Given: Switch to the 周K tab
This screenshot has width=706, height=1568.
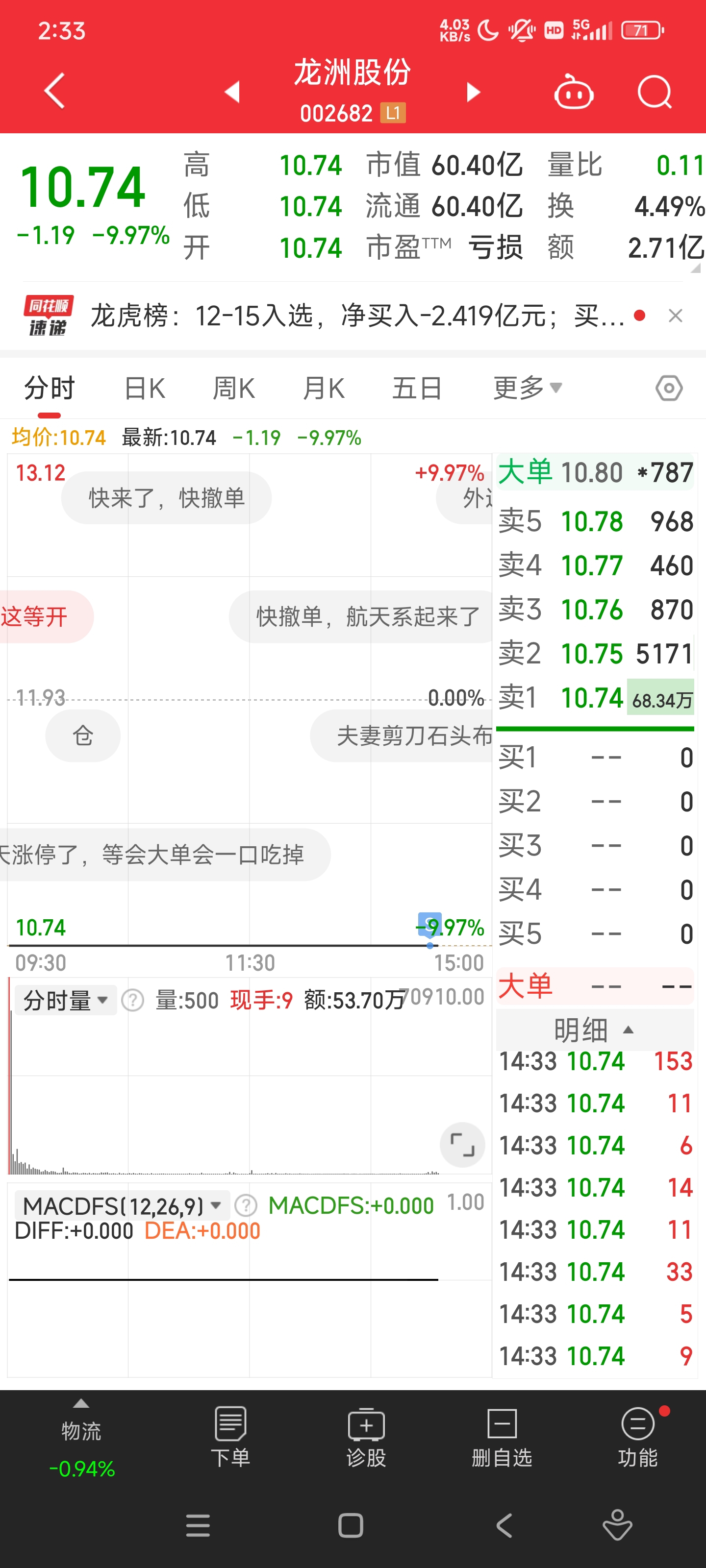Looking at the screenshot, I should [234, 389].
